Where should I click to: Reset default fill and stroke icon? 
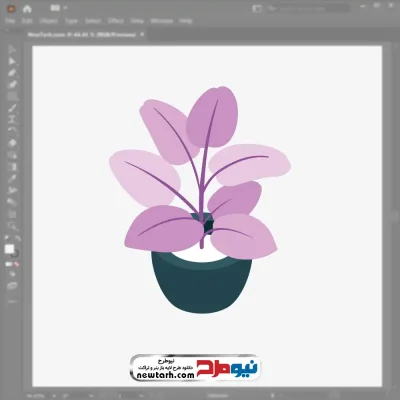tap(7, 238)
